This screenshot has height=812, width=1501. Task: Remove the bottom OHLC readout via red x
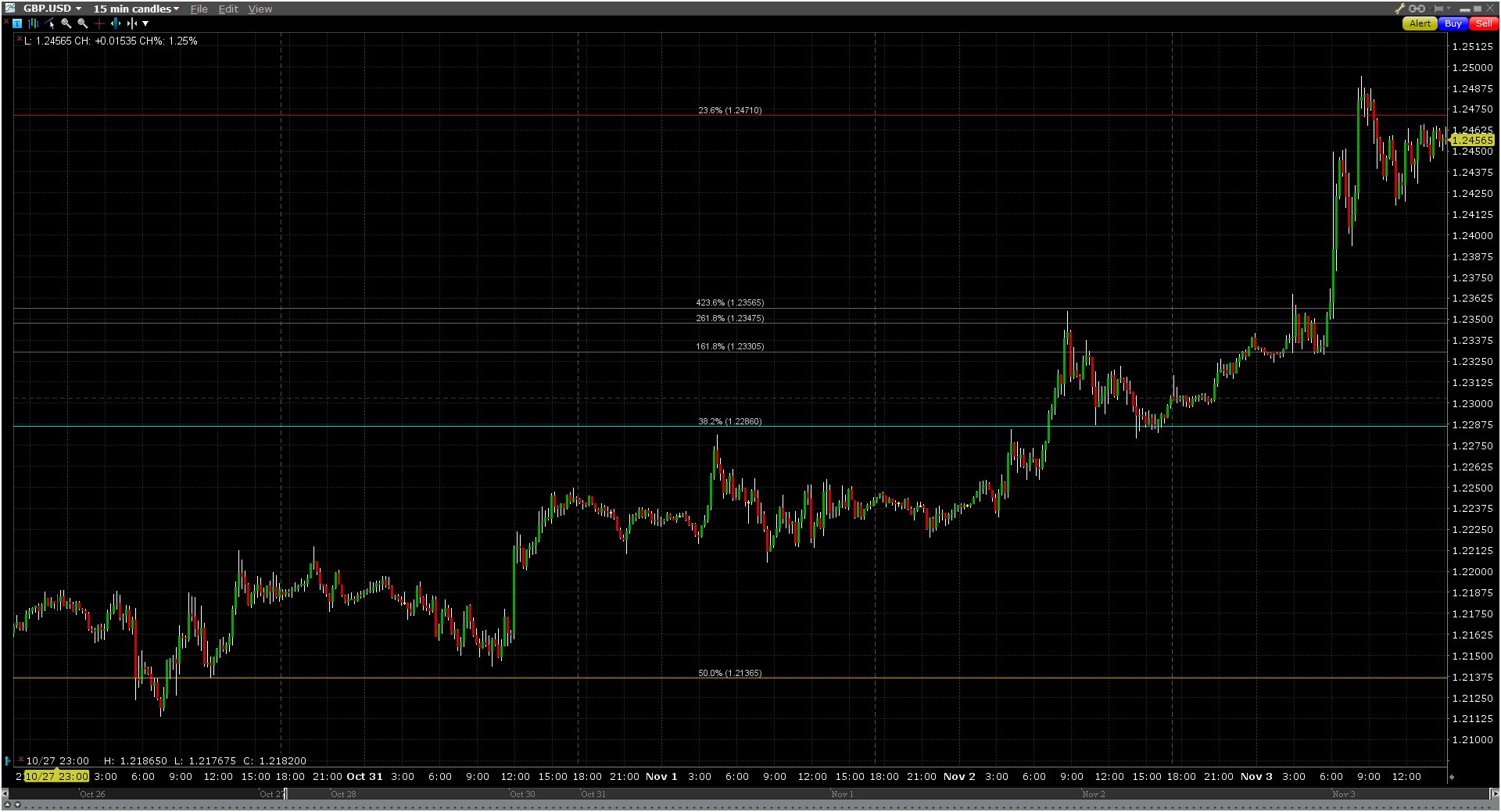[x=21, y=758]
